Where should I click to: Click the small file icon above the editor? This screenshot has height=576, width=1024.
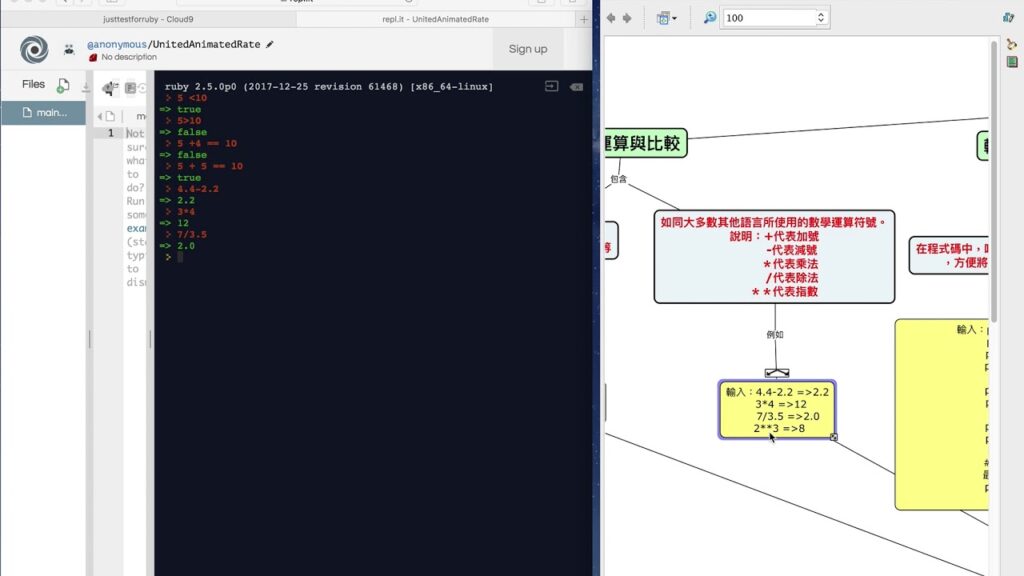point(110,116)
